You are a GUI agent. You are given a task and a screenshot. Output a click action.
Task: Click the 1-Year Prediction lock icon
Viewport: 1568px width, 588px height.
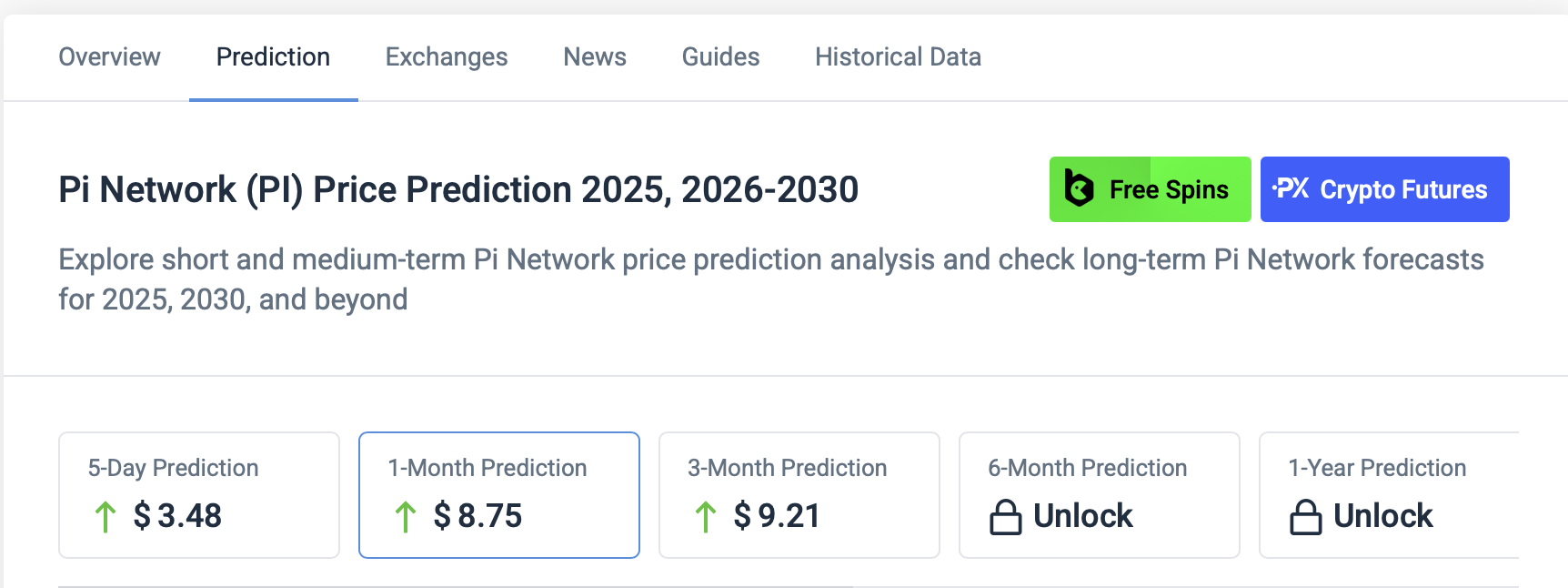[1305, 517]
